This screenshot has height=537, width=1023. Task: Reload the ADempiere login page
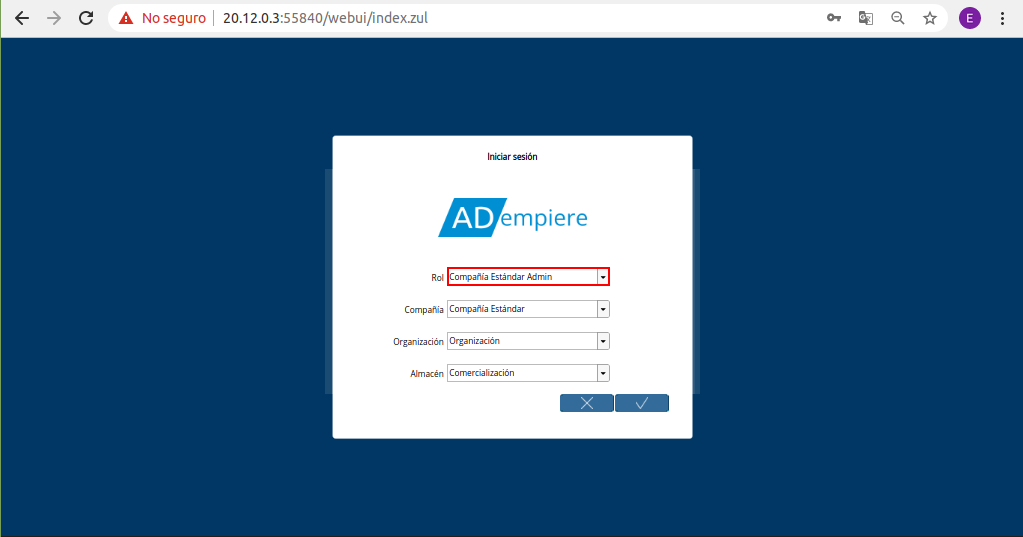pyautogui.click(x=86, y=18)
